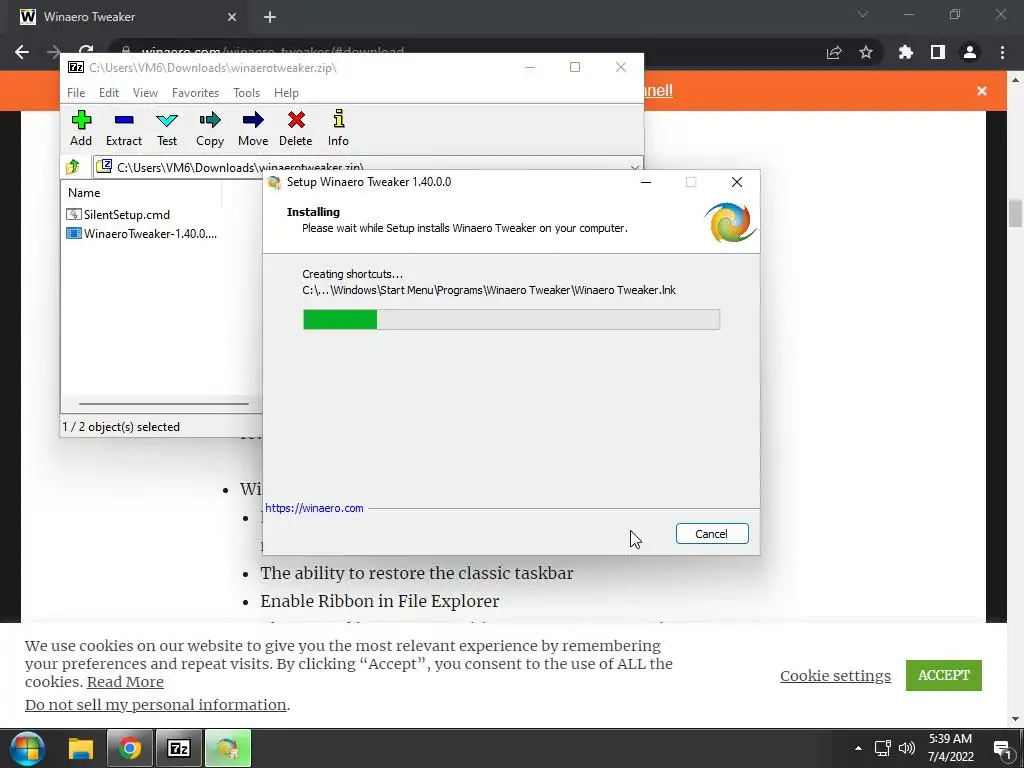Close the Winaero Tweaker browser tab
This screenshot has width=1024, height=768.
click(232, 17)
